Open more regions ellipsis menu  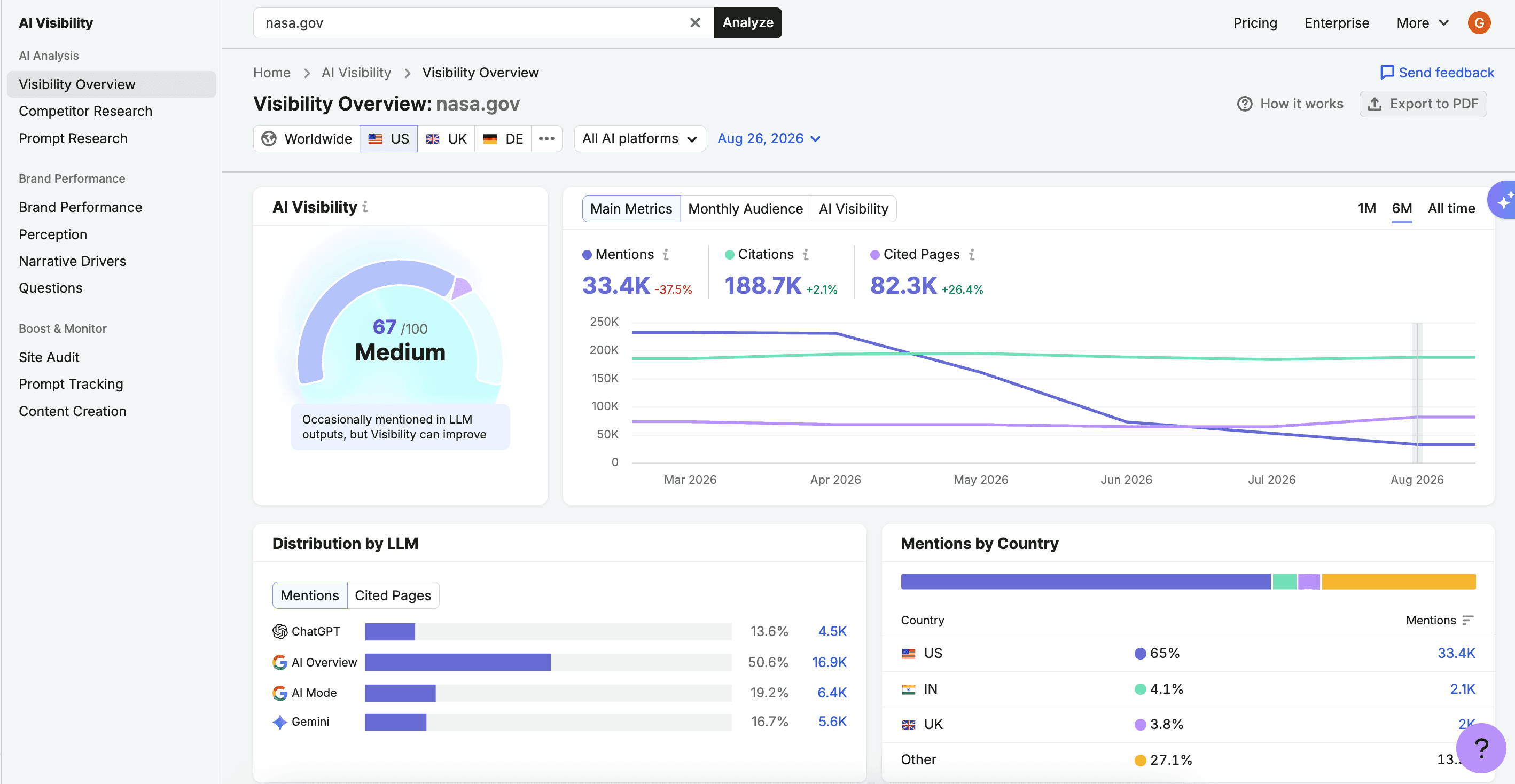point(546,139)
